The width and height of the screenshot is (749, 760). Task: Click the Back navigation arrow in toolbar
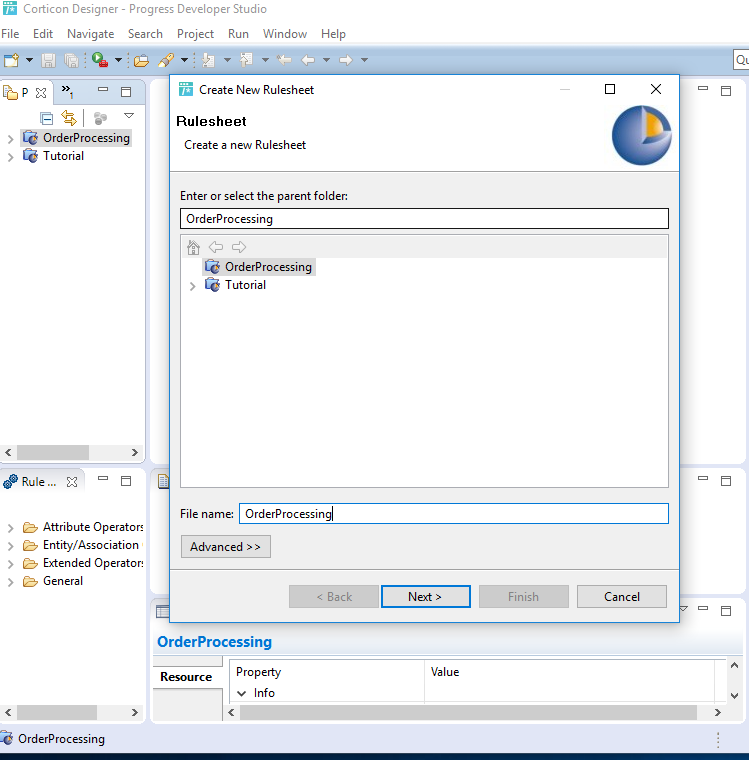pyautogui.click(x=308, y=60)
